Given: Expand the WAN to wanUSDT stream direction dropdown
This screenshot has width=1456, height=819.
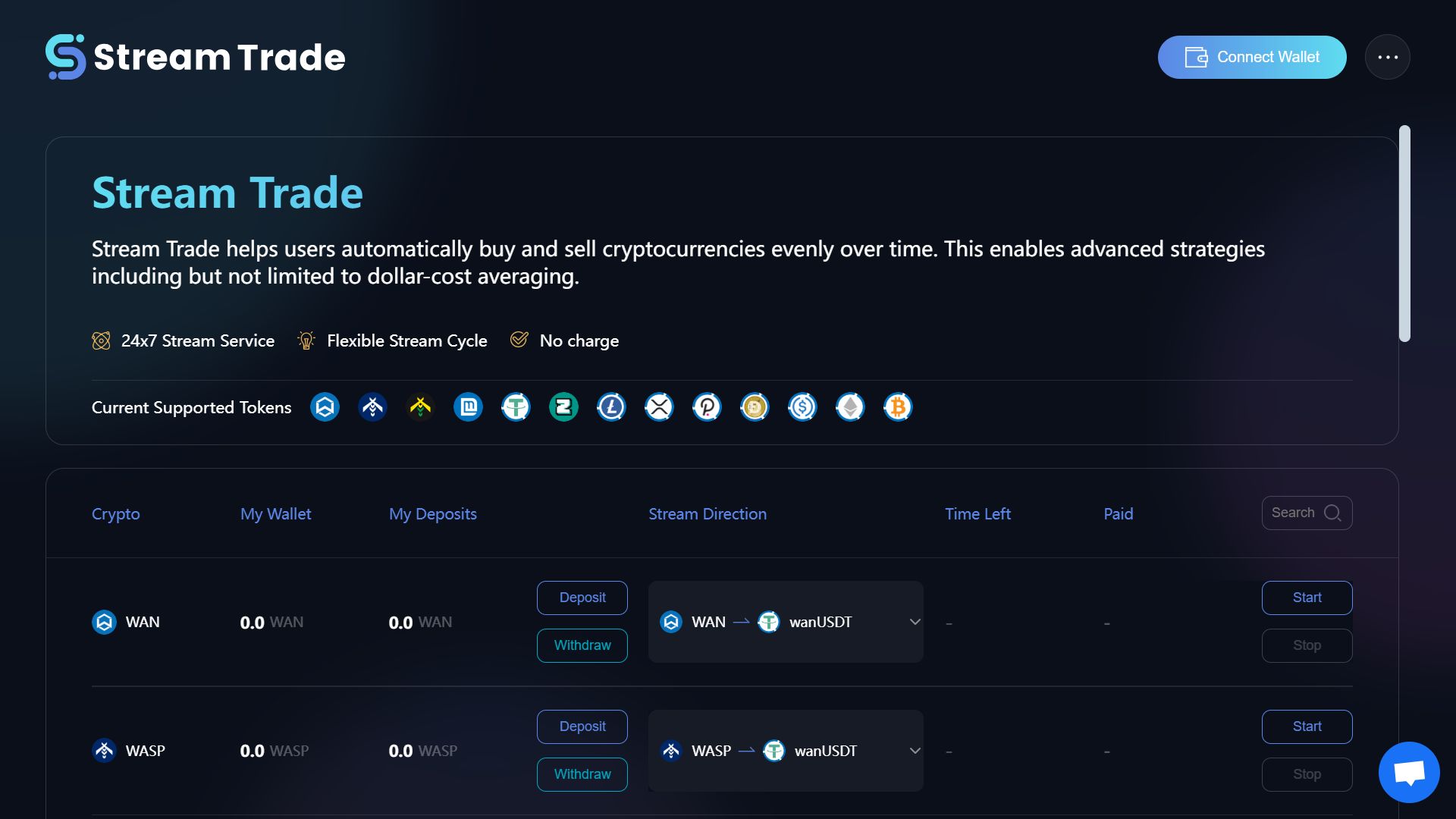Looking at the screenshot, I should [x=915, y=622].
